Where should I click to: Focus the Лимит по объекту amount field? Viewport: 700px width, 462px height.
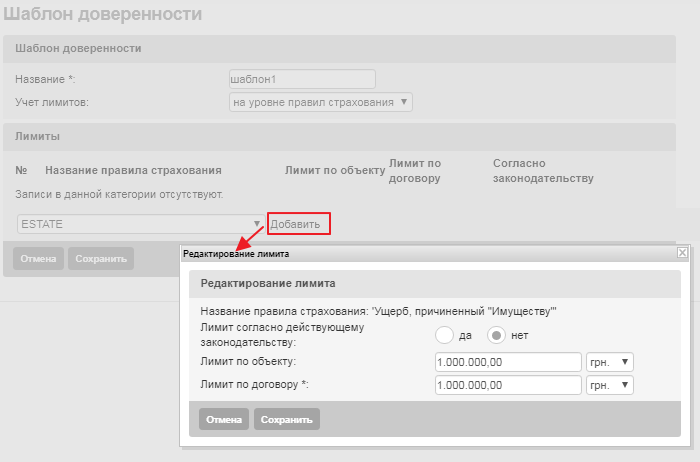tap(508, 362)
